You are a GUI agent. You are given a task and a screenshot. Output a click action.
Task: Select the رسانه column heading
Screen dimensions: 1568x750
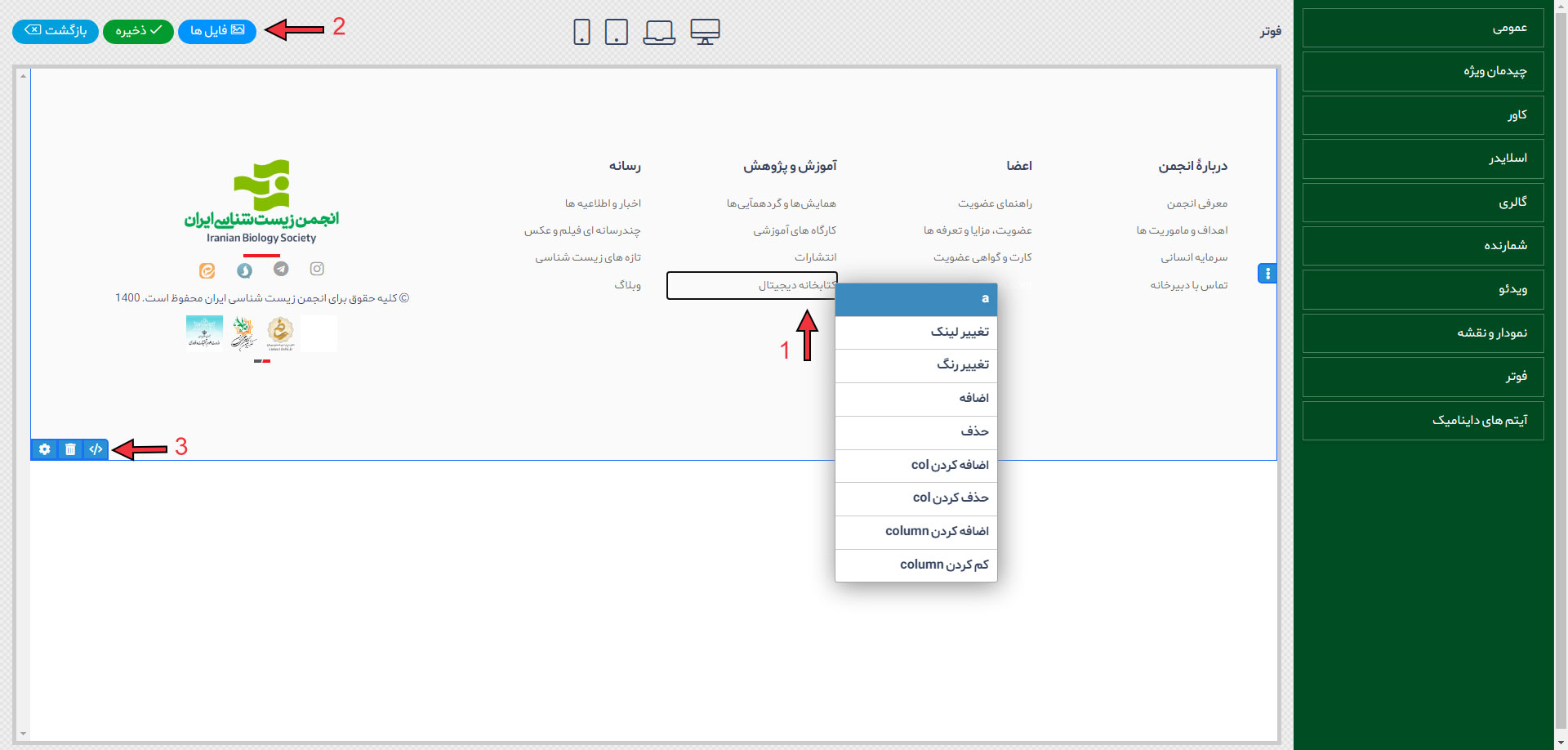(x=625, y=167)
